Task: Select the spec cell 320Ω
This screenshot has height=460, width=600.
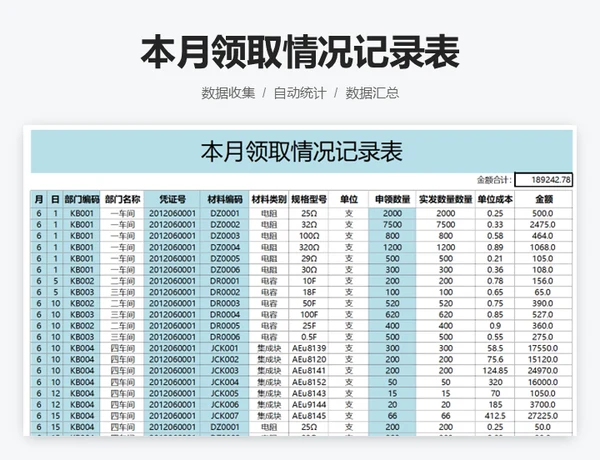Action: point(309,247)
